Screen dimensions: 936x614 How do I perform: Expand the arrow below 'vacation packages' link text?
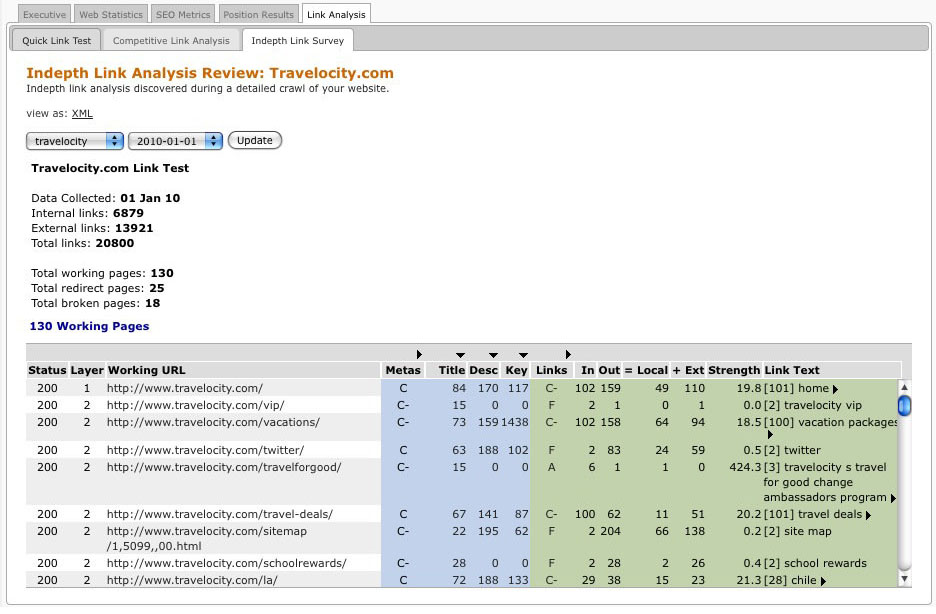coord(770,435)
